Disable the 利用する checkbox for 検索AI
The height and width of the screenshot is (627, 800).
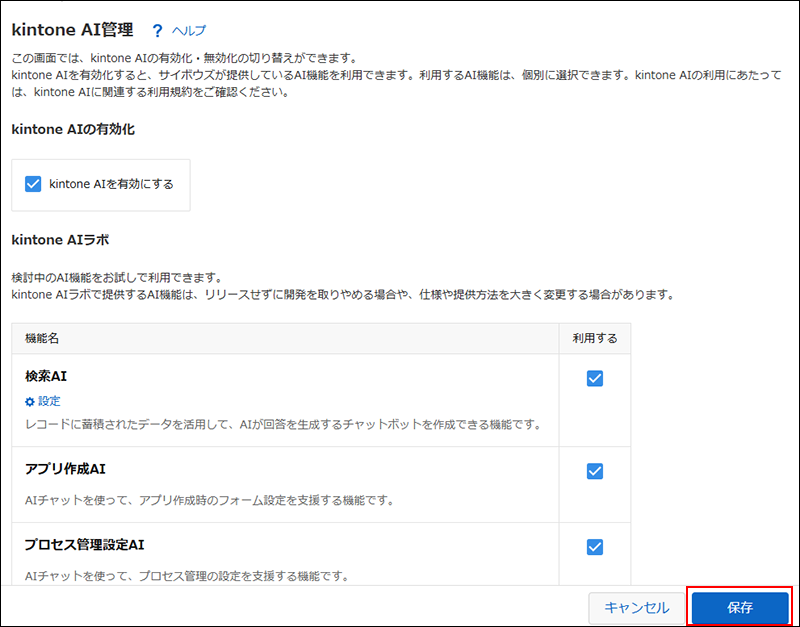pos(595,378)
